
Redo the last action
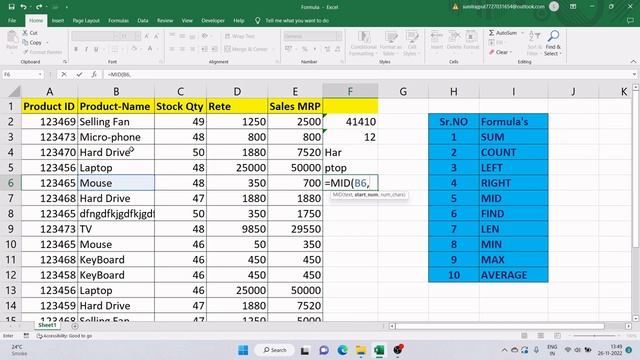pyautogui.click(x=39, y=7)
